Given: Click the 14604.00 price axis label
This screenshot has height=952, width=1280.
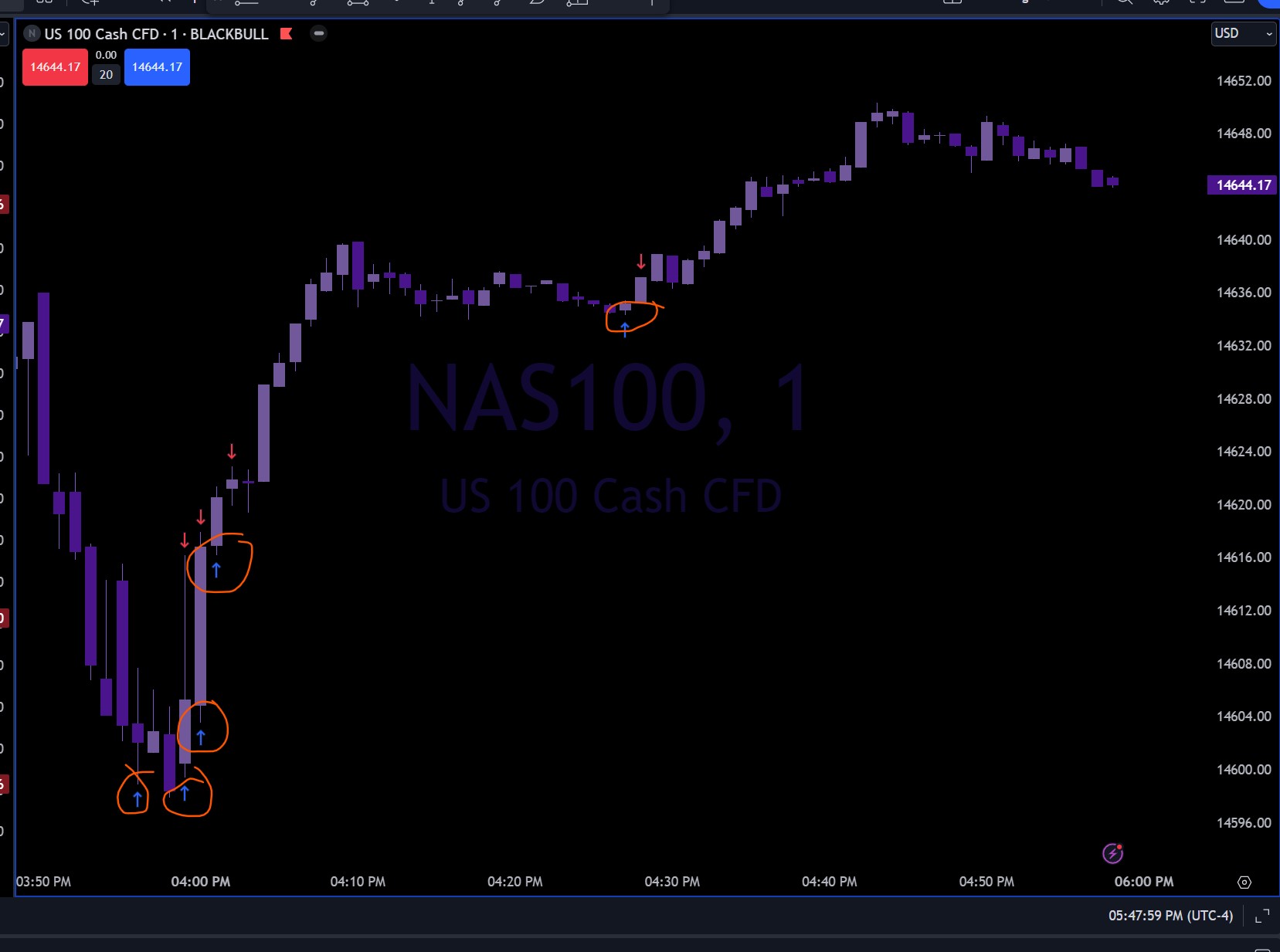Looking at the screenshot, I should 1244,717.
